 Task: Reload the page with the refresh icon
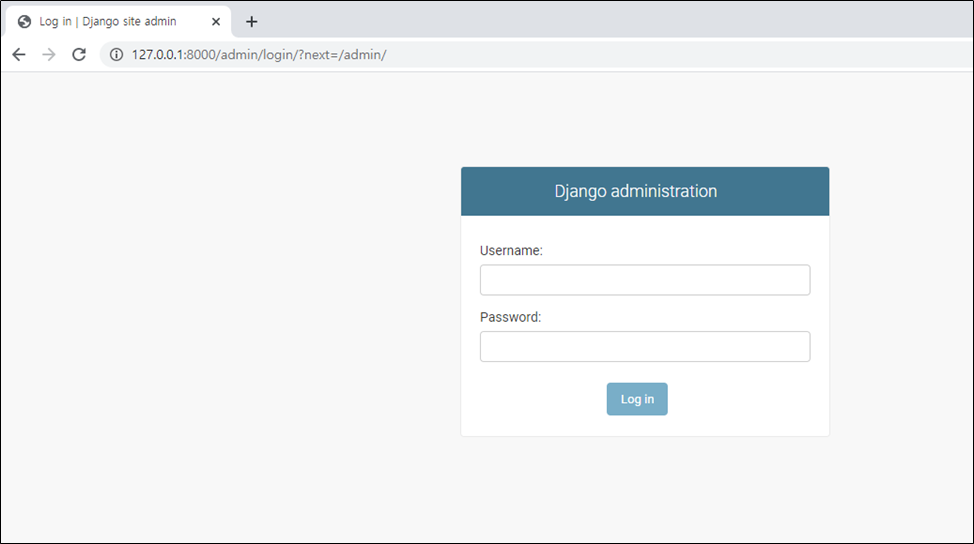click(79, 55)
